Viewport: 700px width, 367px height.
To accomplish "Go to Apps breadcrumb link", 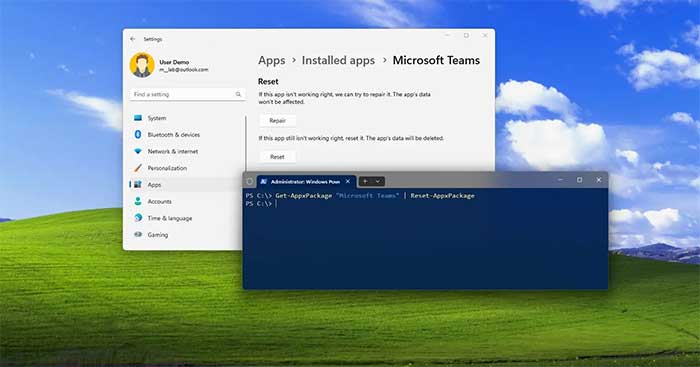I will (271, 60).
